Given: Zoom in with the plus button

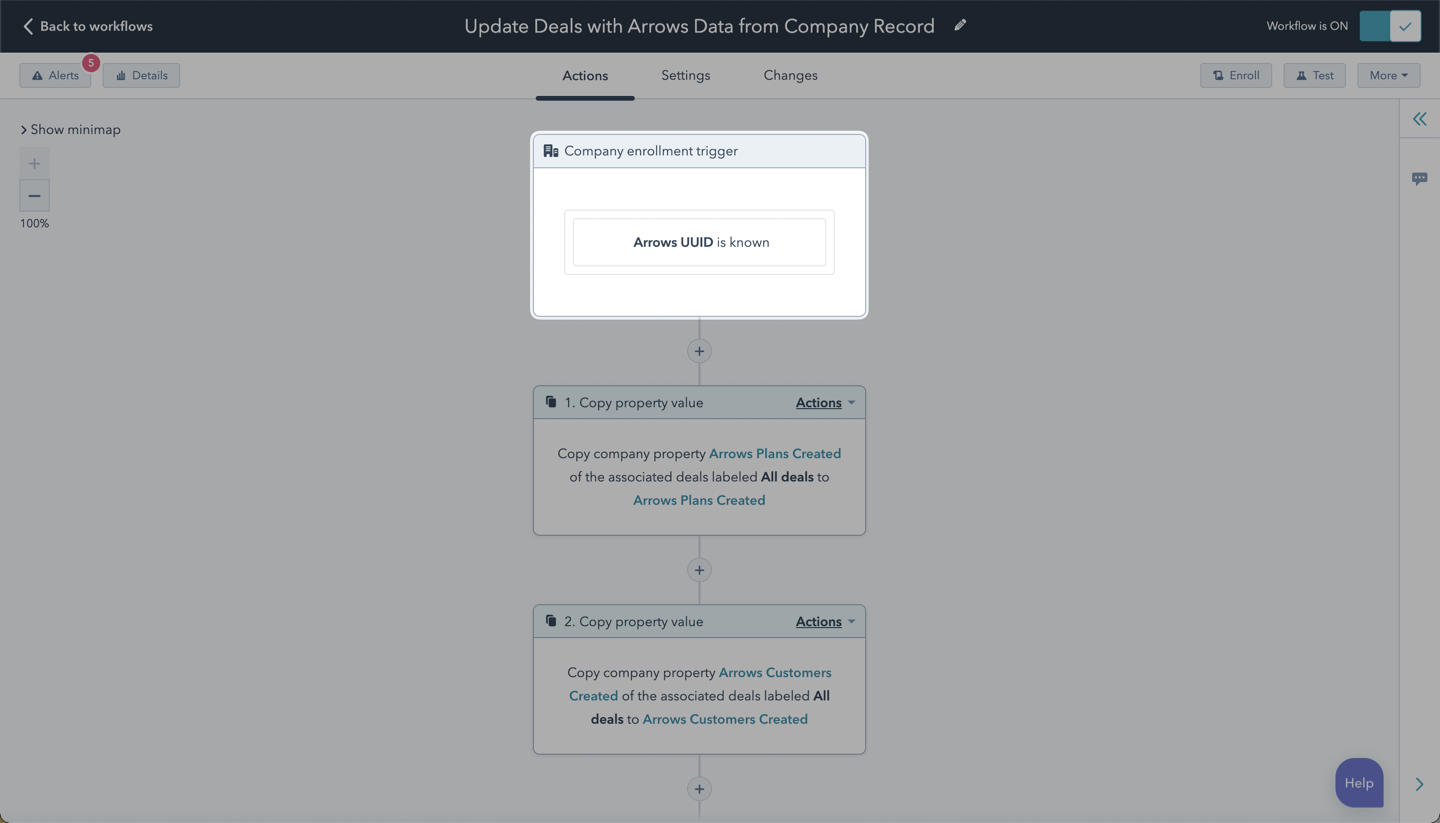Looking at the screenshot, I should click(x=34, y=163).
